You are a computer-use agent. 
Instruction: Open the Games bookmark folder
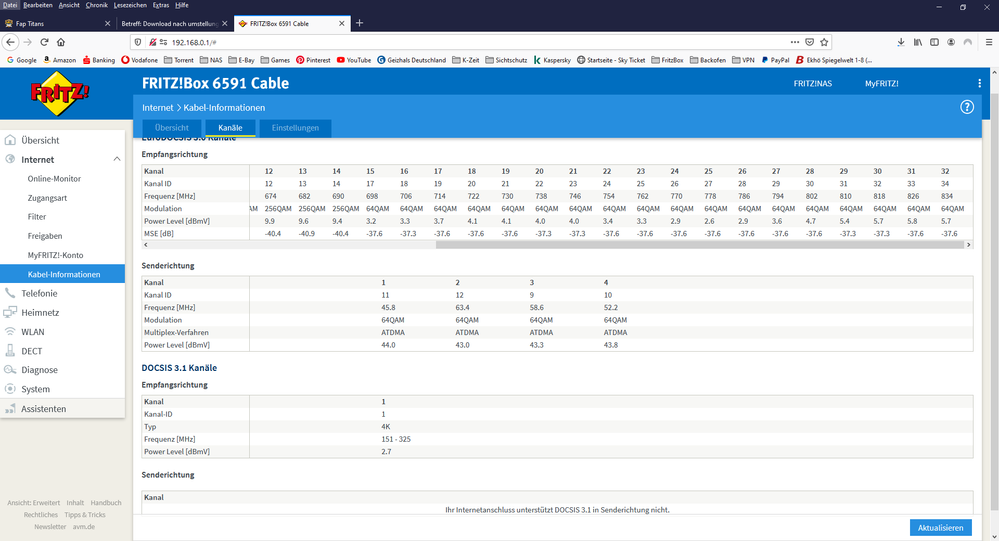pyautogui.click(x=275, y=60)
